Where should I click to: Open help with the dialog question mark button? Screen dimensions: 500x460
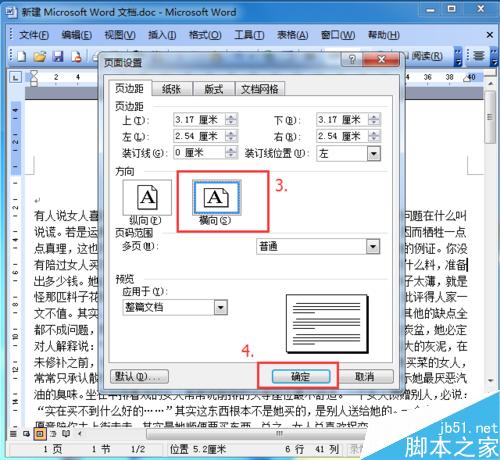click(x=352, y=60)
